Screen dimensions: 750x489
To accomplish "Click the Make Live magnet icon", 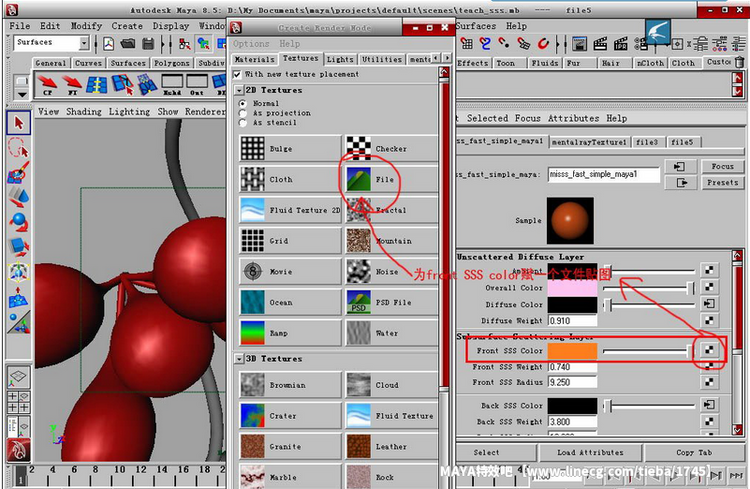I will (x=543, y=44).
